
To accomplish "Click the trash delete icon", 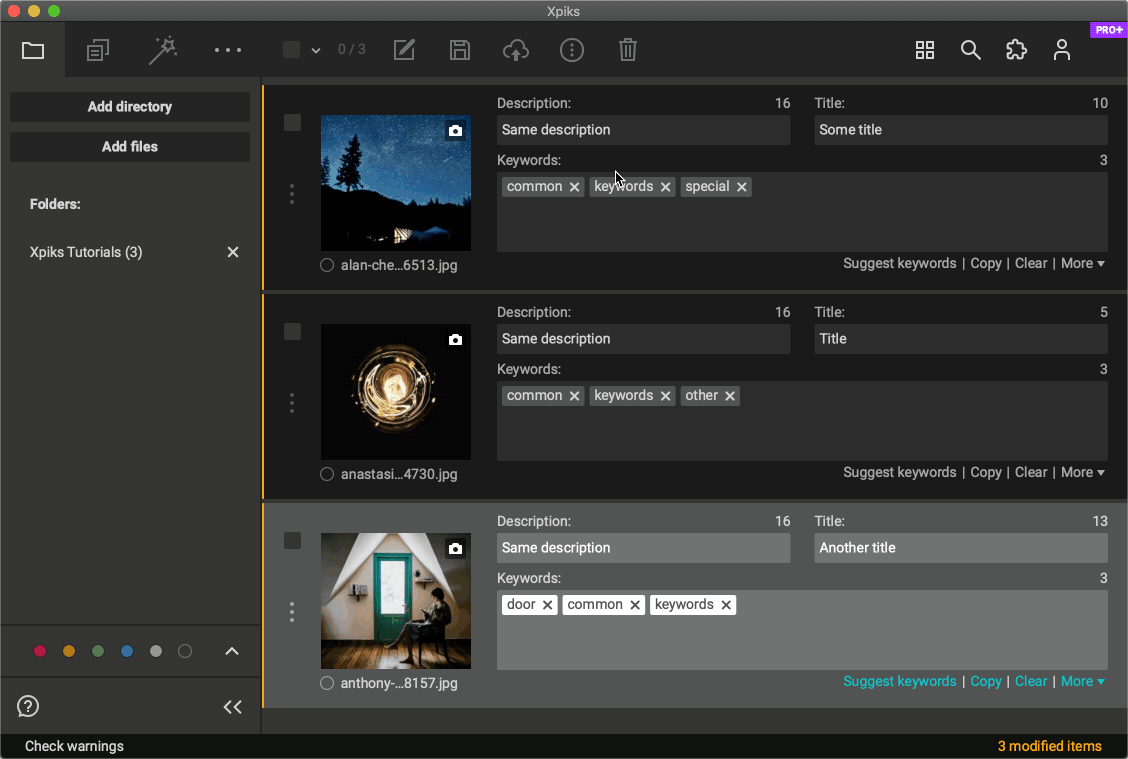I will pos(627,50).
